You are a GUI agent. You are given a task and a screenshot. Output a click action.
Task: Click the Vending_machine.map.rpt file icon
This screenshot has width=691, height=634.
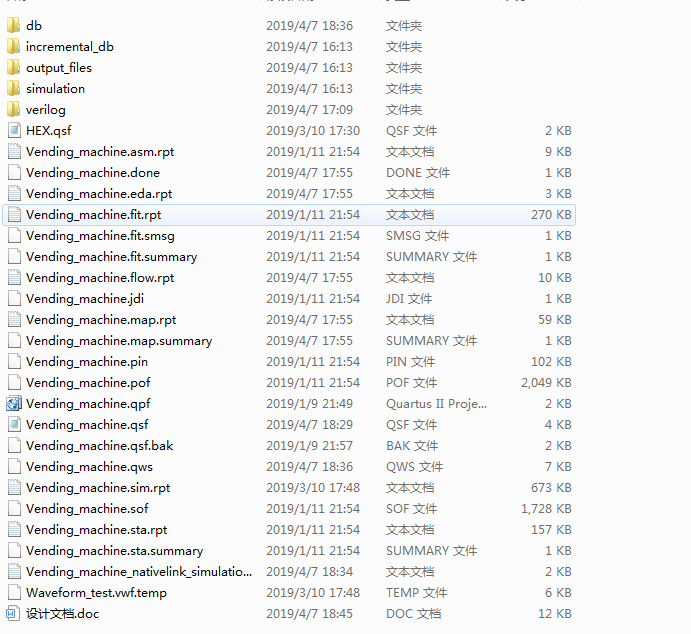tap(14, 319)
